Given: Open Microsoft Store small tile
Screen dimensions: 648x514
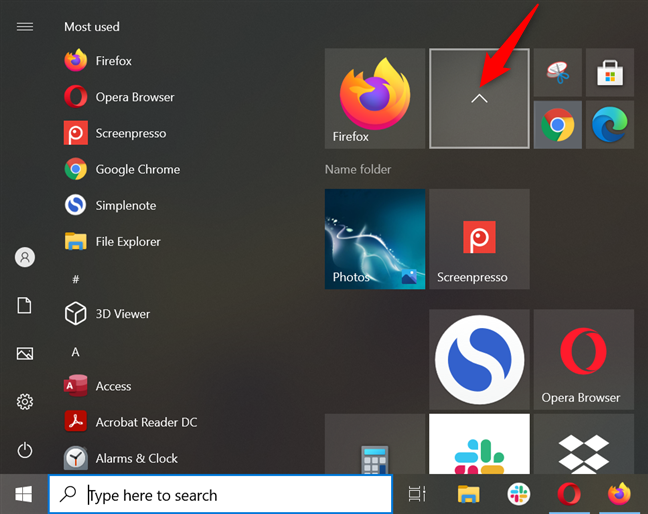Looking at the screenshot, I should pos(610,72).
